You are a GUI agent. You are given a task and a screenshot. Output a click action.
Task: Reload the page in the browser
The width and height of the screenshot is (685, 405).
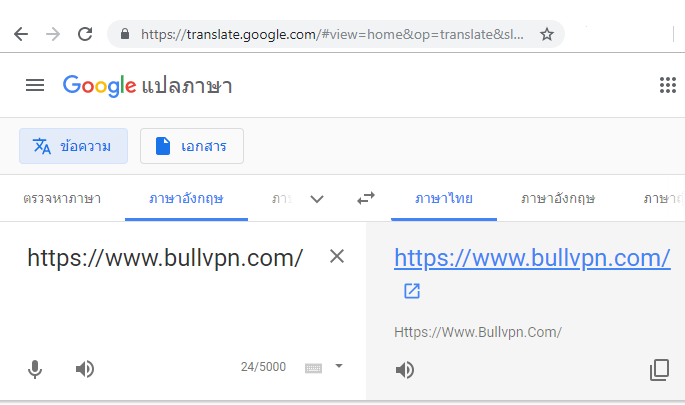[x=85, y=34]
